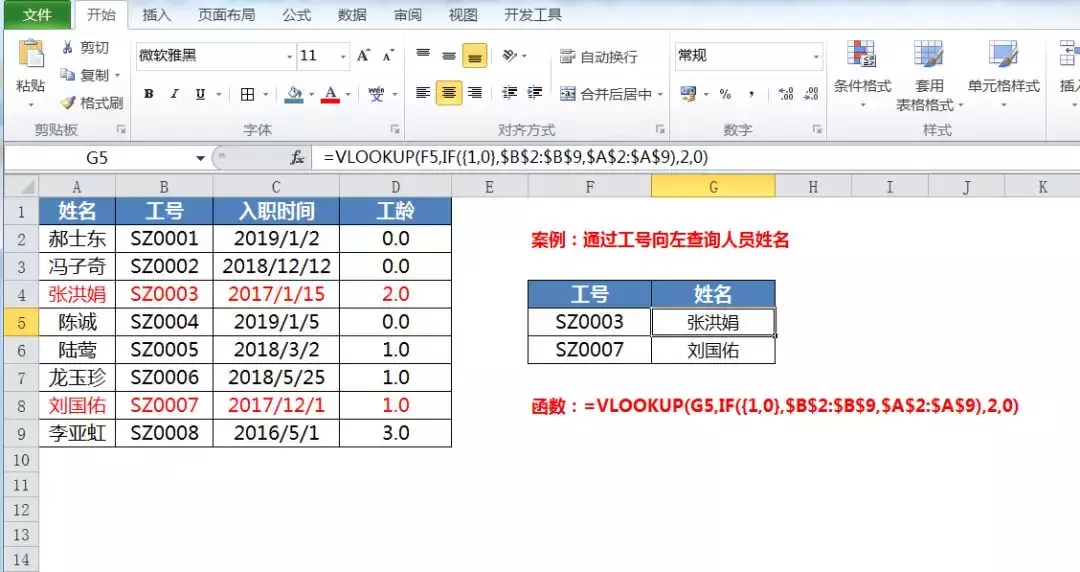Click into the formula bar VLOOKUP text
Viewport: 1080px width, 572px height.
516,157
